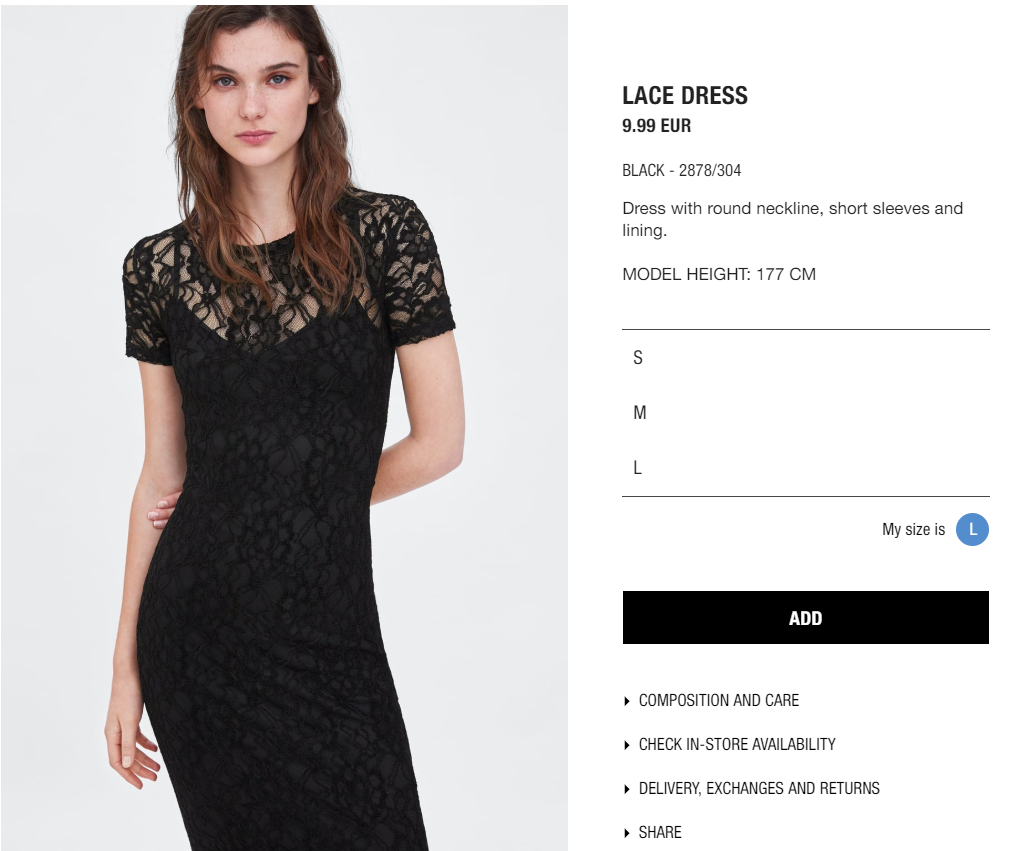Click the blue L size badge
This screenshot has height=851, width=1015.
click(x=972, y=529)
